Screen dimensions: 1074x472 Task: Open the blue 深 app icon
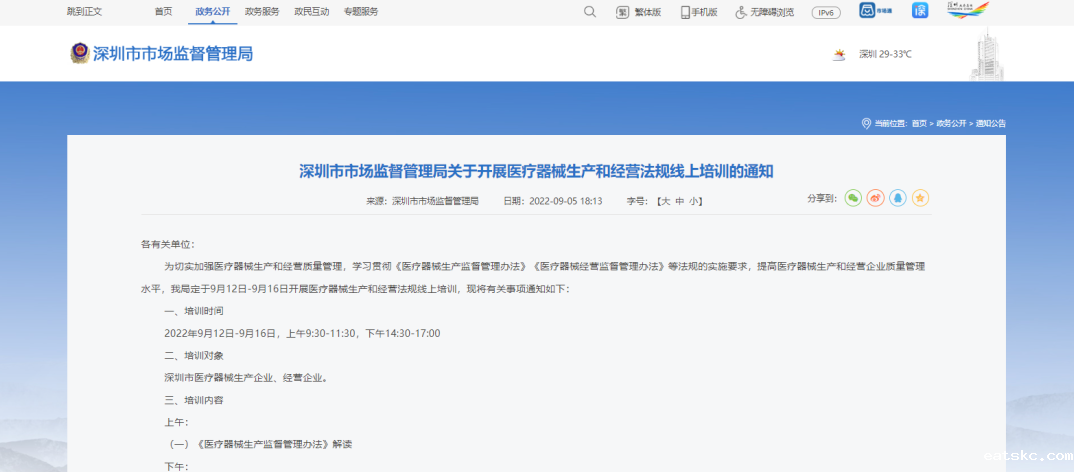click(x=920, y=11)
